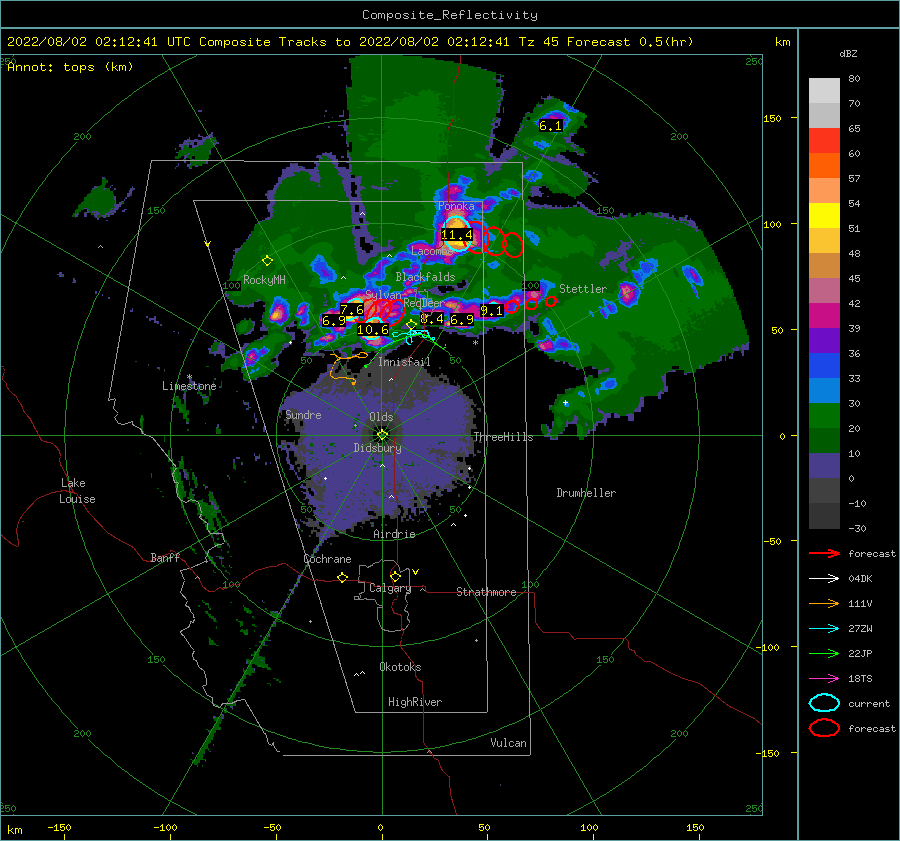Click the Sundre city label
This screenshot has width=900, height=841.
coord(303,414)
